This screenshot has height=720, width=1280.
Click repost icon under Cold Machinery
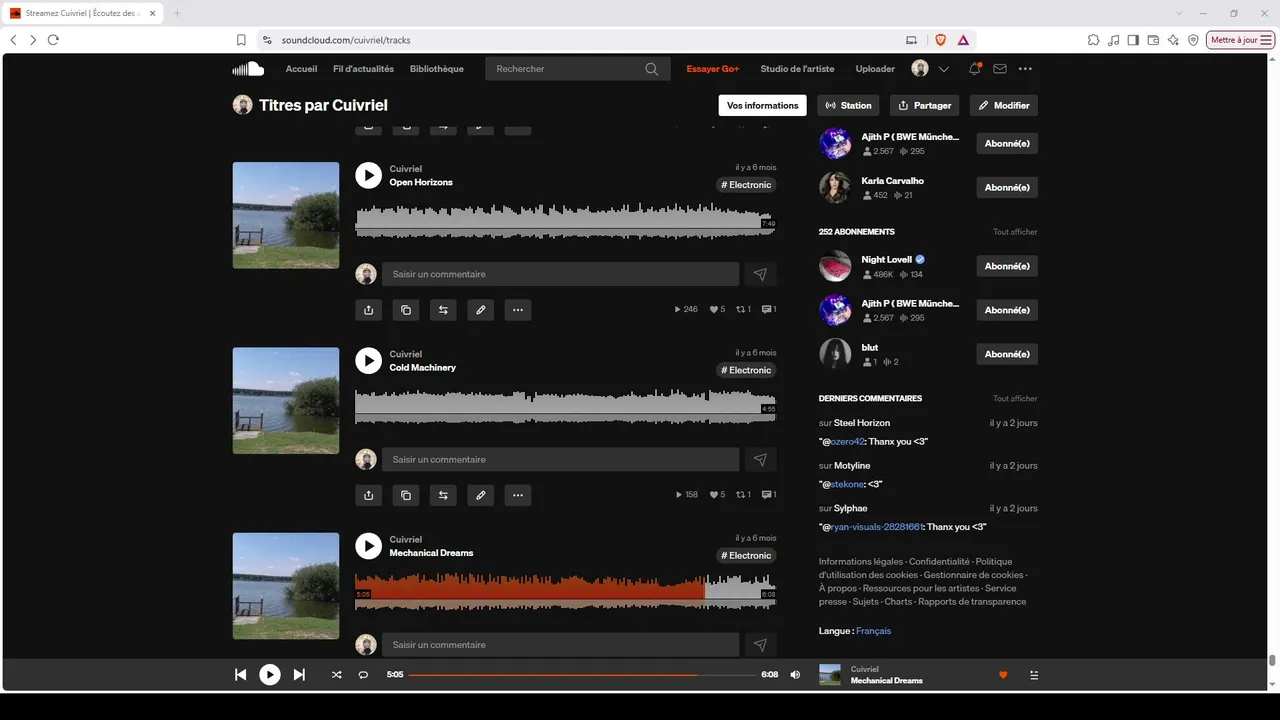click(443, 495)
